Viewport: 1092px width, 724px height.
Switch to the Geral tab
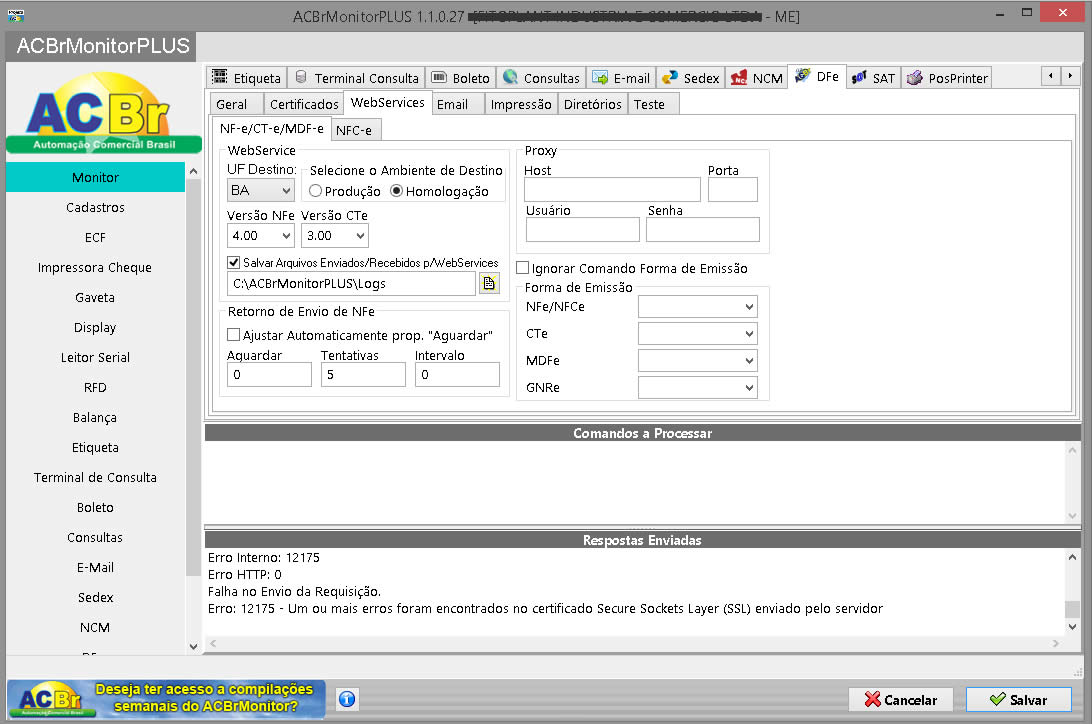236,104
